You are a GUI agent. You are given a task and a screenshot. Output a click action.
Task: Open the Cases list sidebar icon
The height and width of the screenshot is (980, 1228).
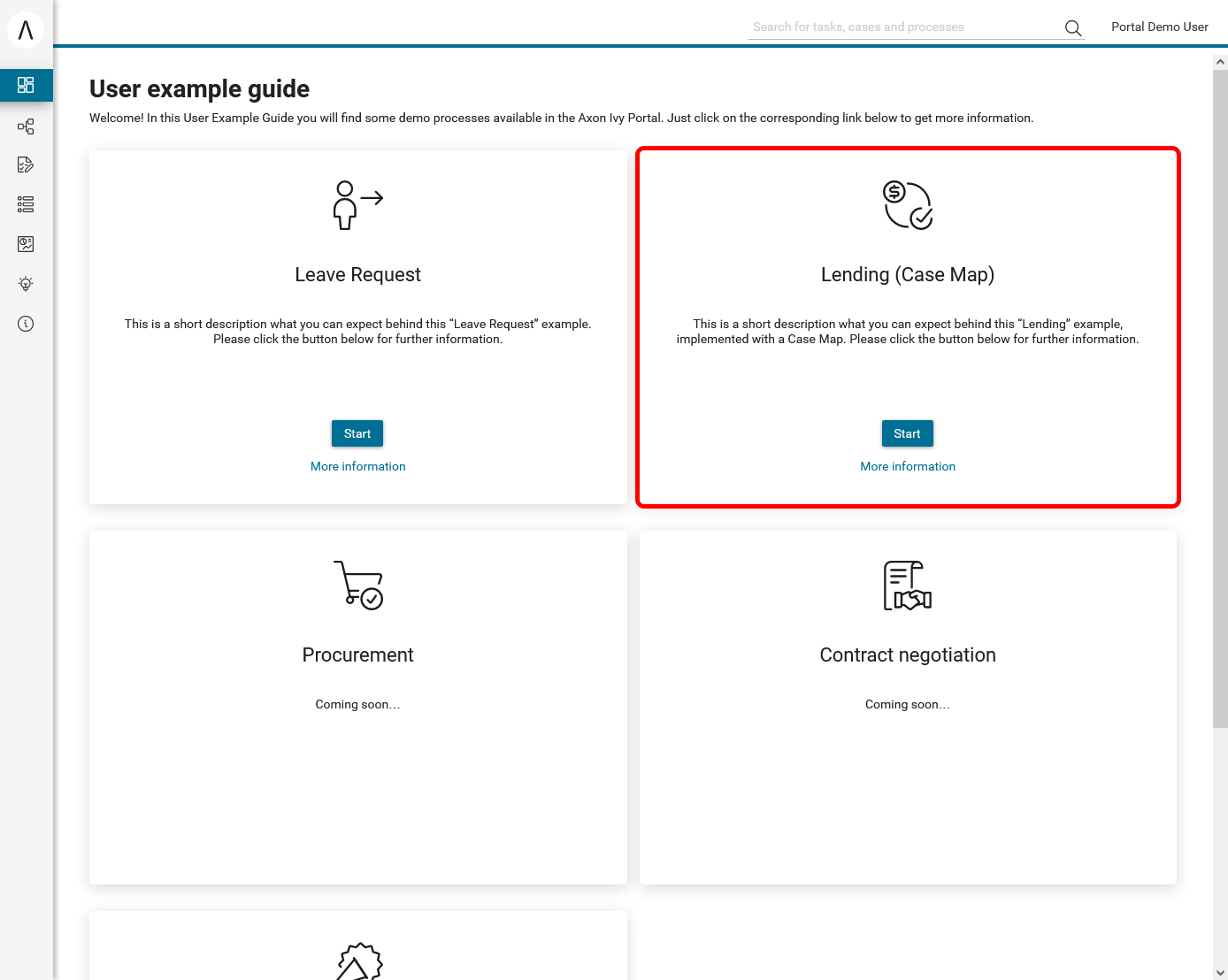[x=26, y=204]
